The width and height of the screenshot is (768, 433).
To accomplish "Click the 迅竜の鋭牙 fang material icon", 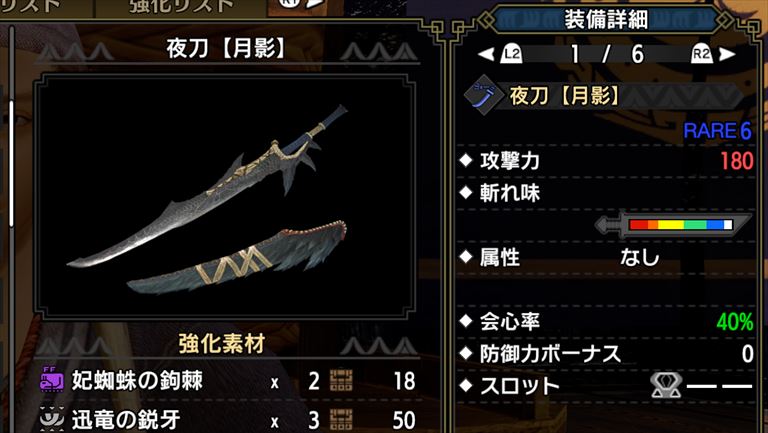I will (x=51, y=419).
